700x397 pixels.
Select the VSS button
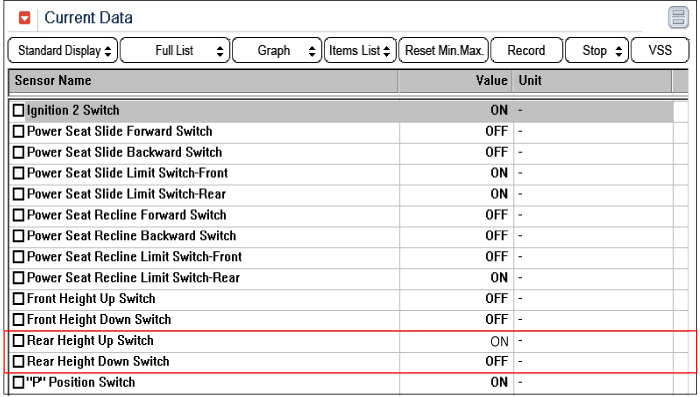click(x=660, y=50)
